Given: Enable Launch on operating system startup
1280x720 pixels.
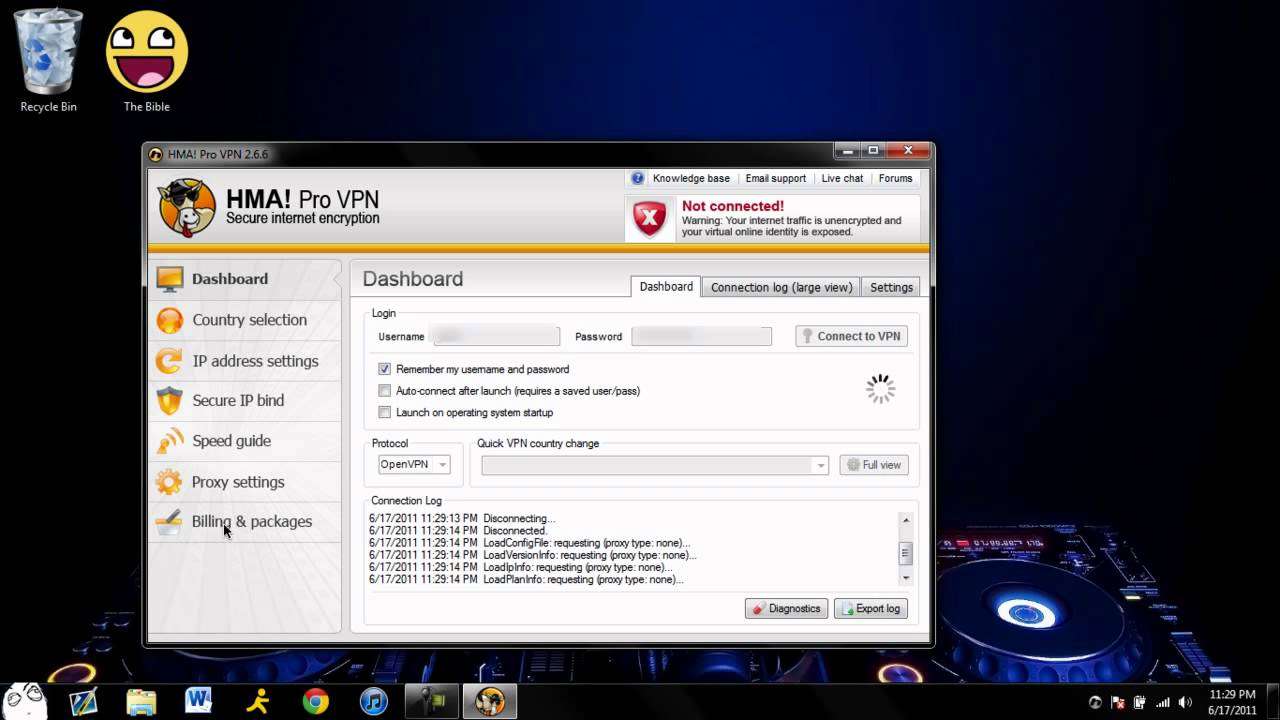Looking at the screenshot, I should pyautogui.click(x=384, y=412).
